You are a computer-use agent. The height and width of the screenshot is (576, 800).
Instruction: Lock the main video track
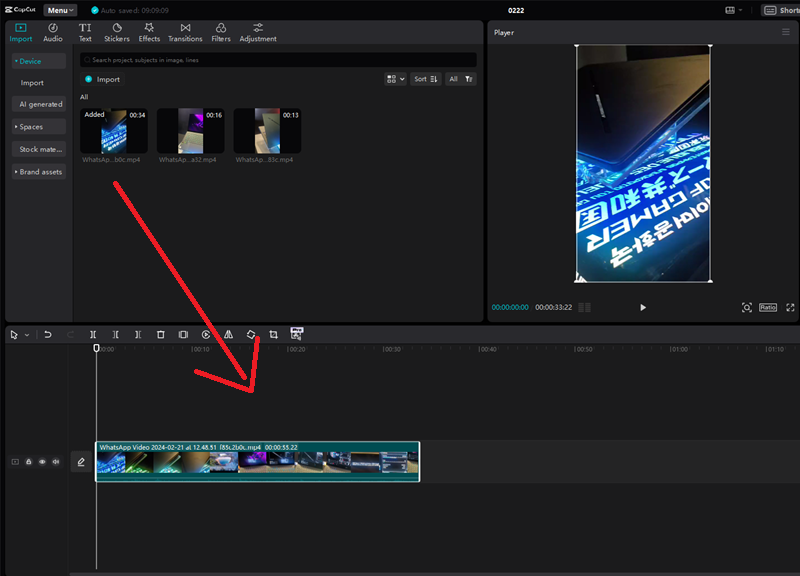[x=29, y=462]
